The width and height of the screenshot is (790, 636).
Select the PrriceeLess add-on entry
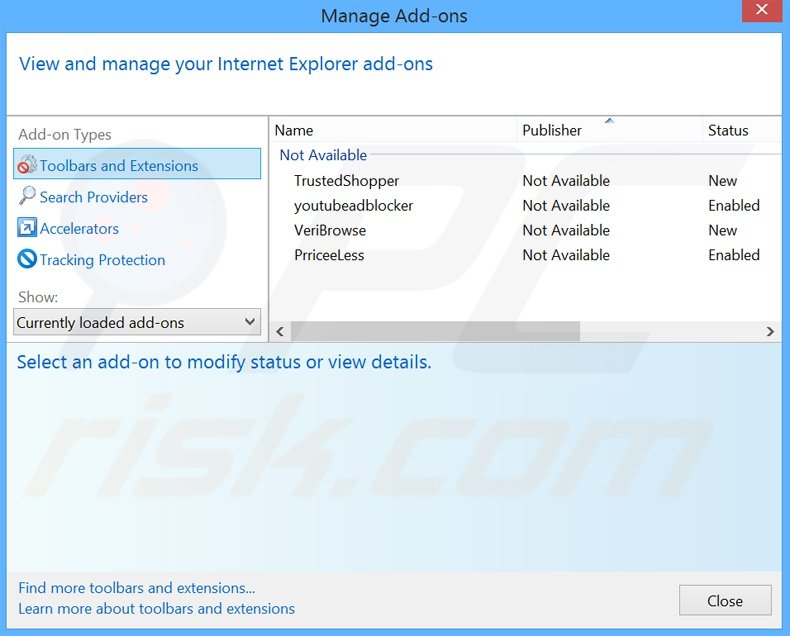329,255
